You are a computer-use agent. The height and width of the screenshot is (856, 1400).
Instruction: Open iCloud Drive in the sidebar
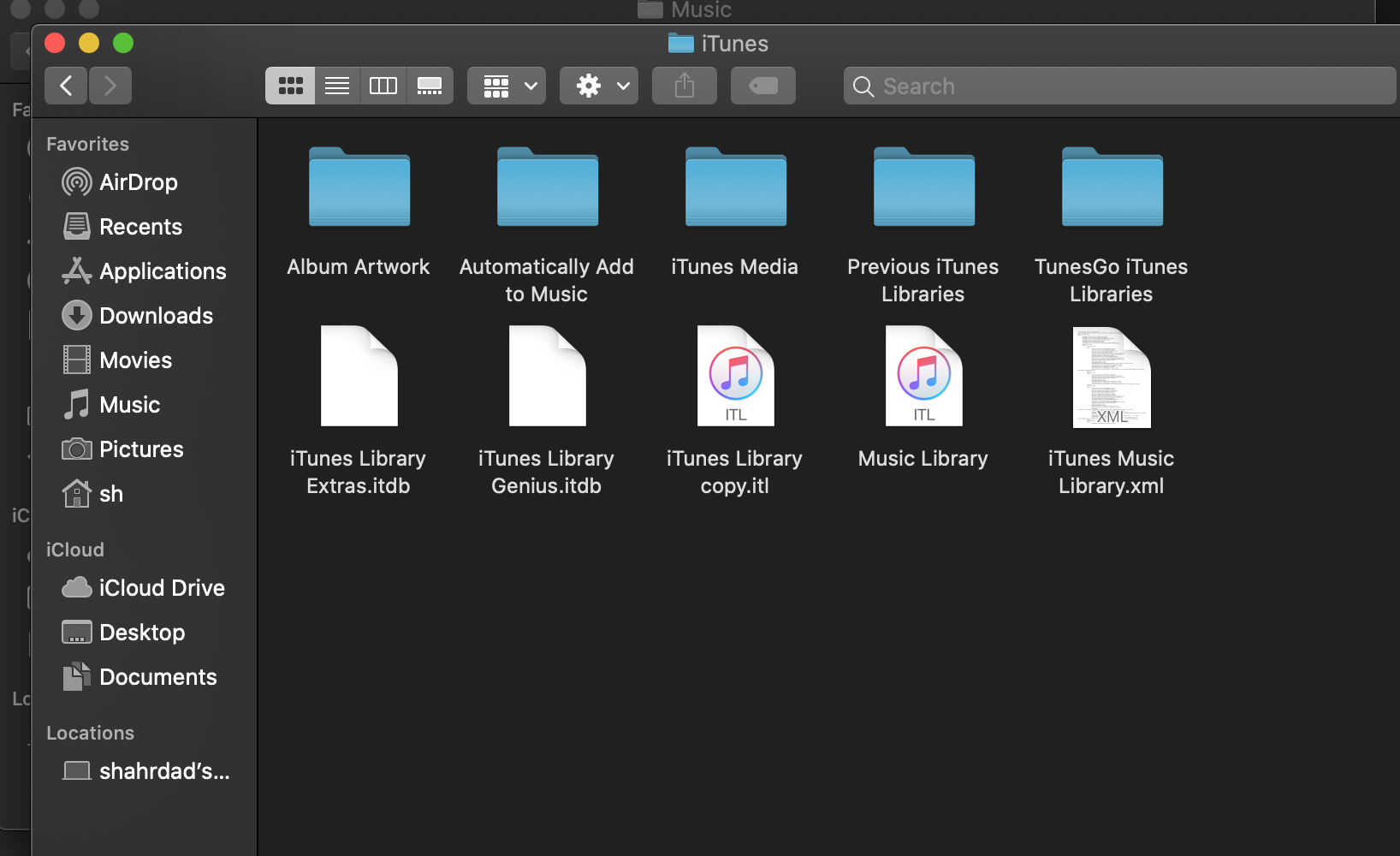(x=143, y=588)
